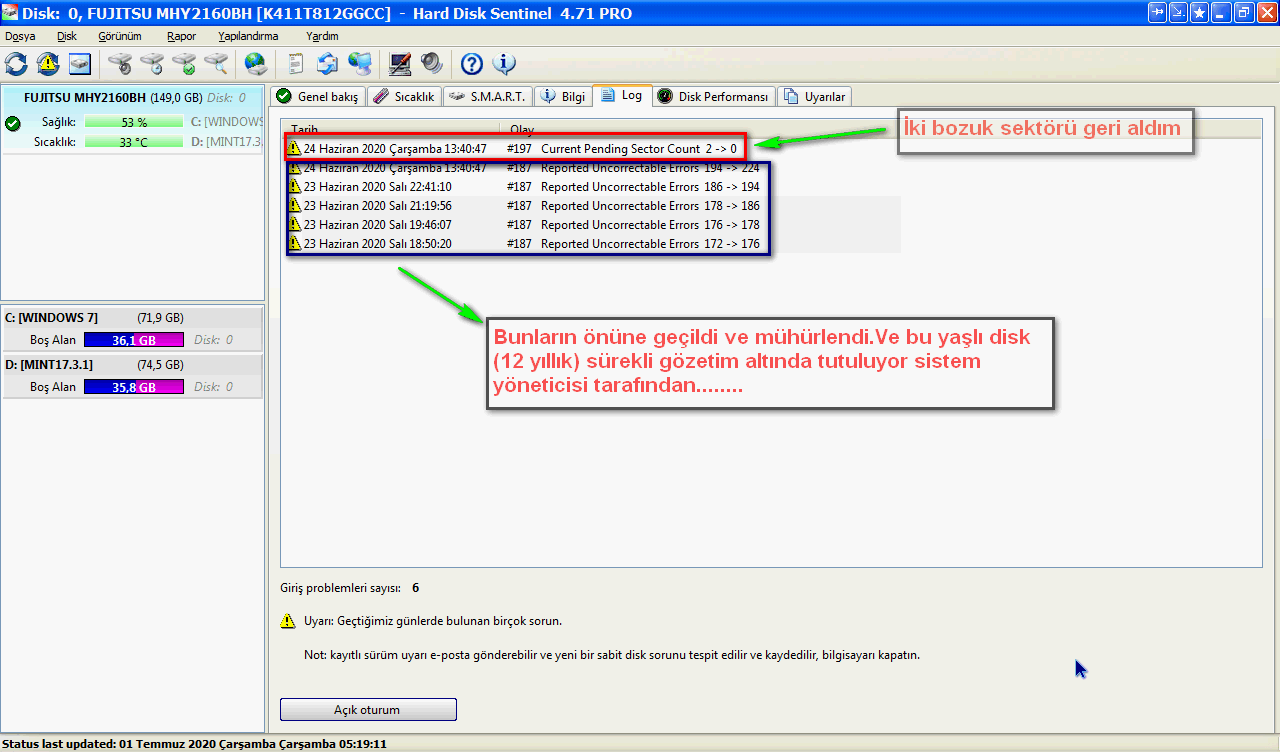Open the S.M.A.R.T. tab
Image resolution: width=1280 pixels, height=752 pixels.
click(488, 97)
